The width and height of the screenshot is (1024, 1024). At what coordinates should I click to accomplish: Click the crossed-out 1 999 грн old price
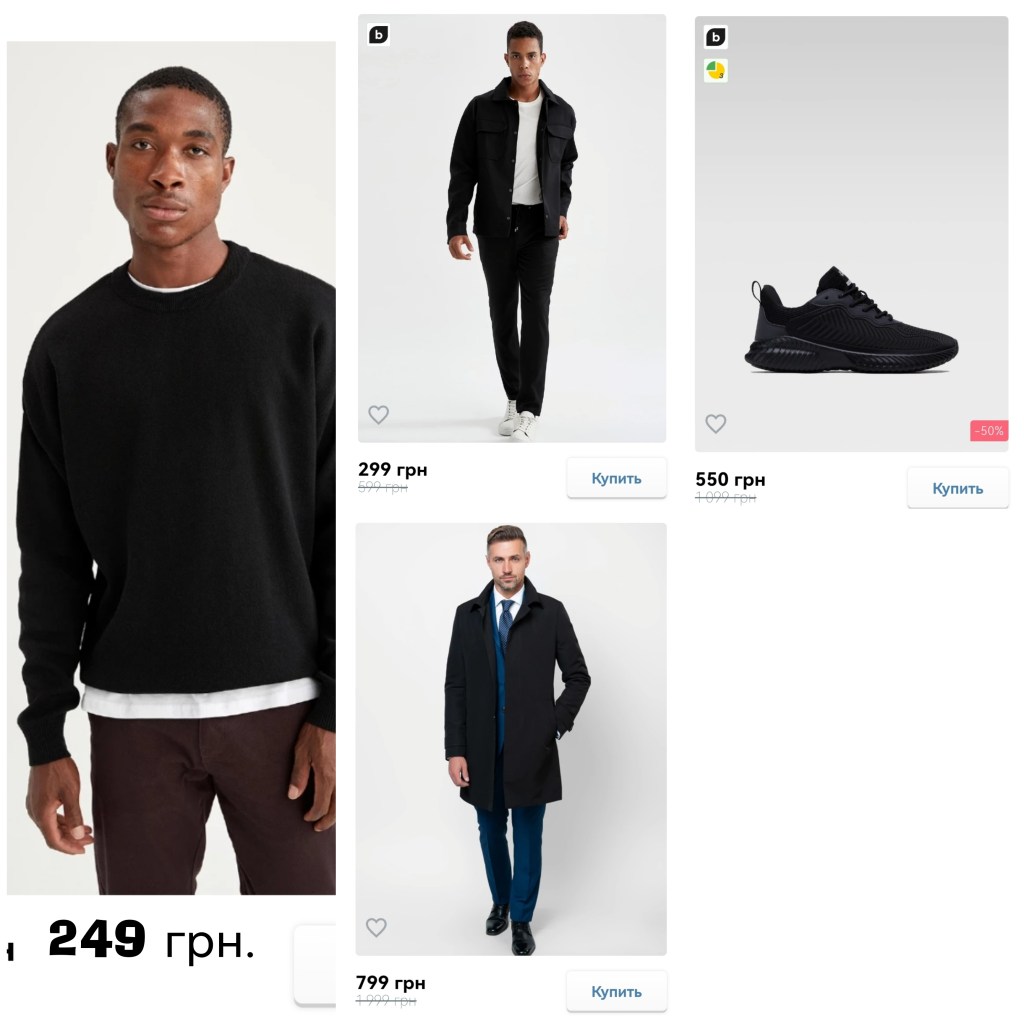tap(386, 1000)
